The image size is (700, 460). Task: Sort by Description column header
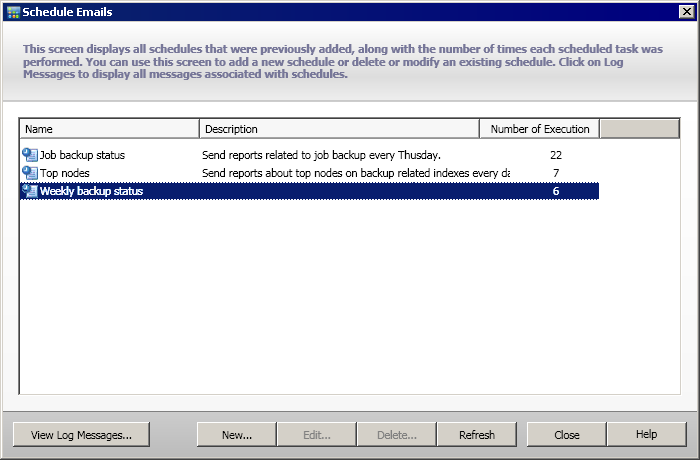click(x=339, y=129)
